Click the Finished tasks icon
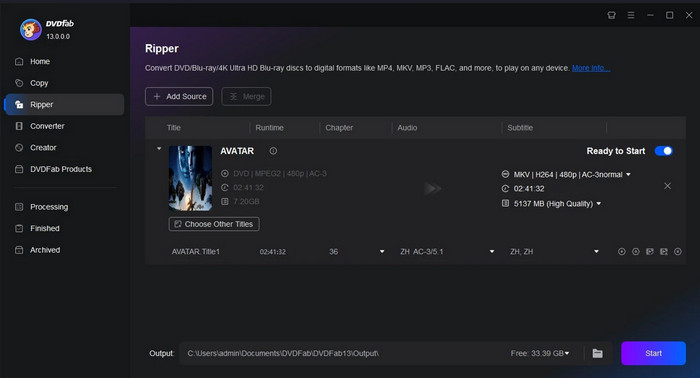This screenshot has height=378, width=700. pos(19,228)
